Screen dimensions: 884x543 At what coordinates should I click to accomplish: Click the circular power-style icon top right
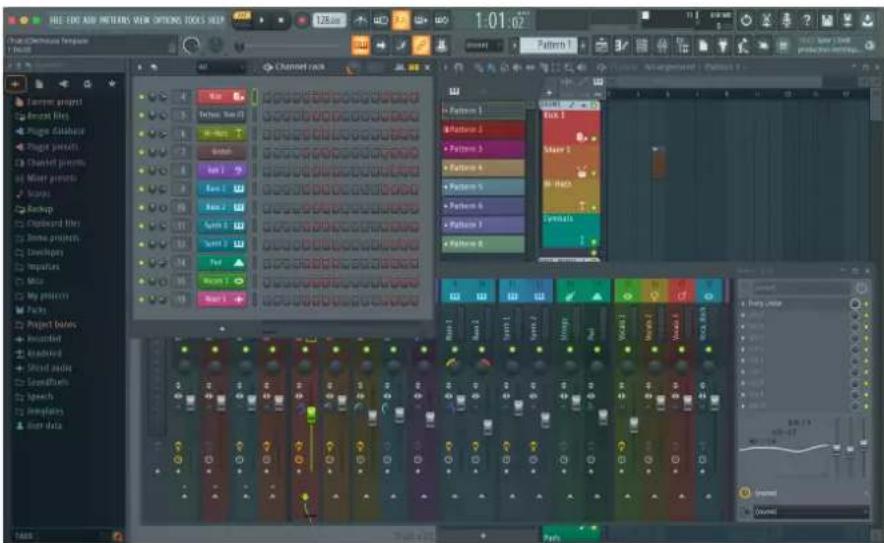coord(746,21)
